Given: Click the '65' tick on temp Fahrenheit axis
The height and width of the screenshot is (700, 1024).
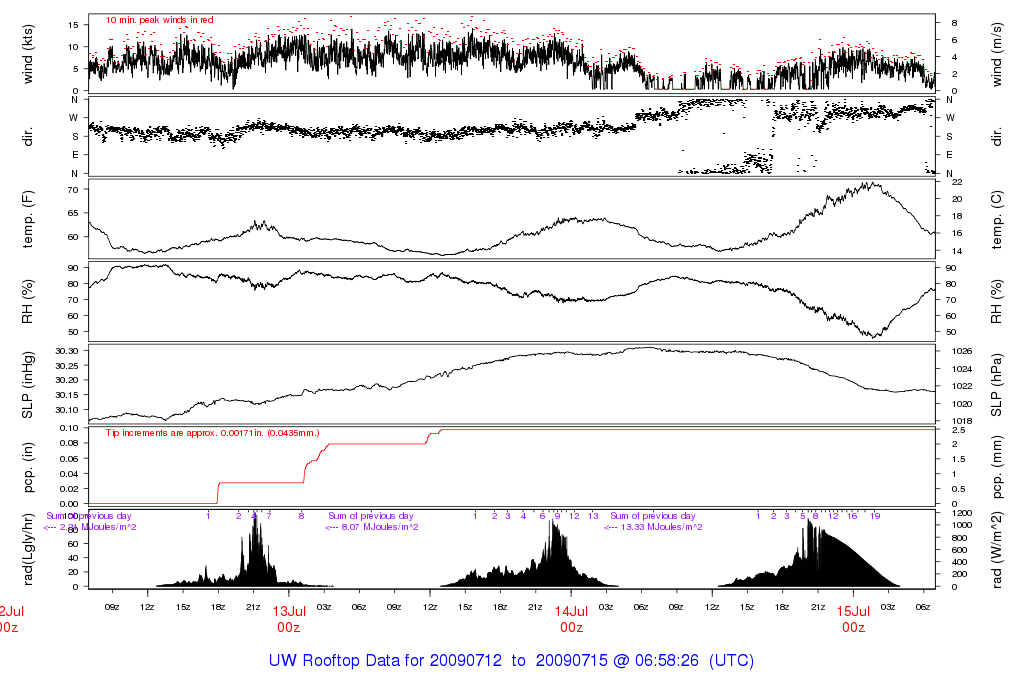Looking at the screenshot, I should 73,214.
